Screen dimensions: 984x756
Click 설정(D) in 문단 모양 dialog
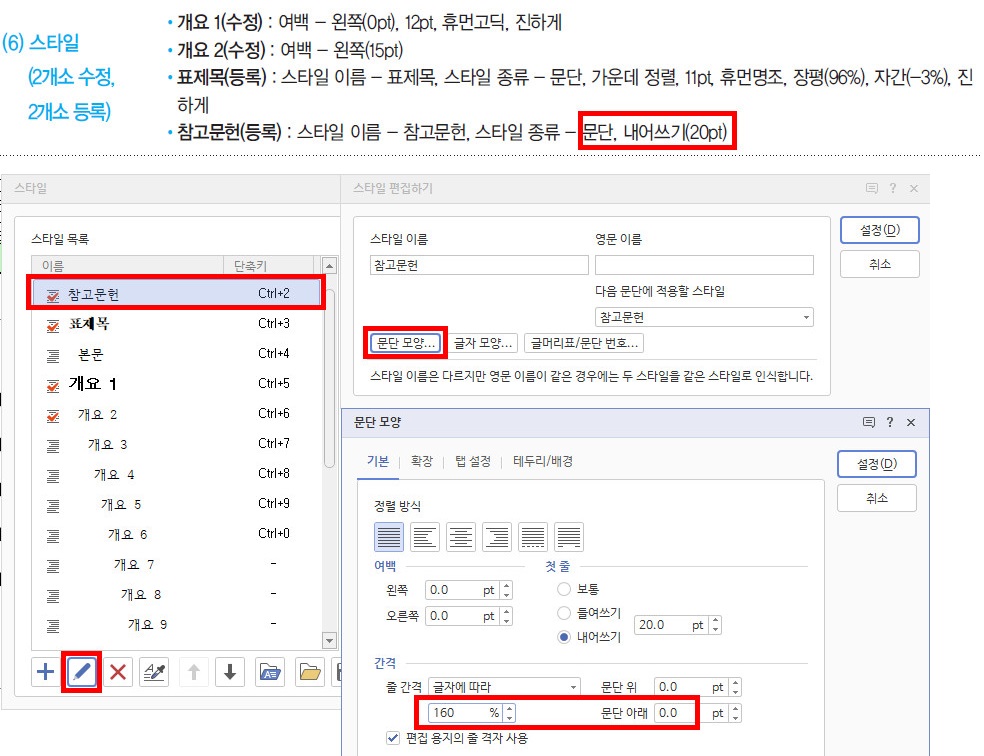pyautogui.click(x=877, y=464)
